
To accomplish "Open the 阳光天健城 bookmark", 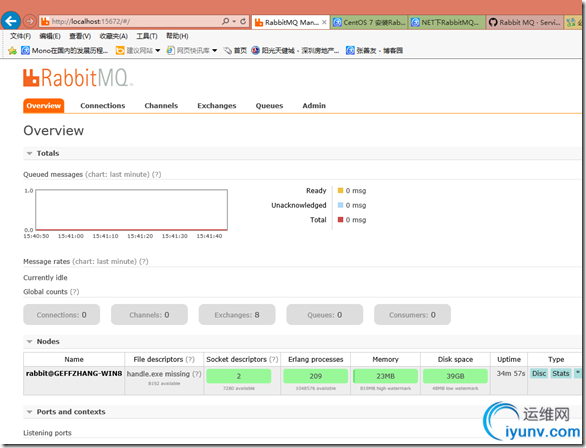I will 295,50.
